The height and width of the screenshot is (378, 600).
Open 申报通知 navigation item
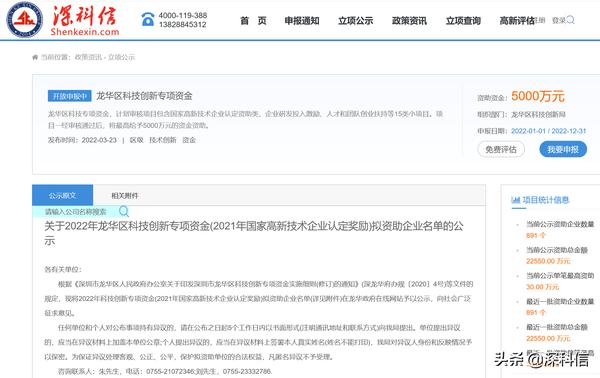pyautogui.click(x=302, y=21)
